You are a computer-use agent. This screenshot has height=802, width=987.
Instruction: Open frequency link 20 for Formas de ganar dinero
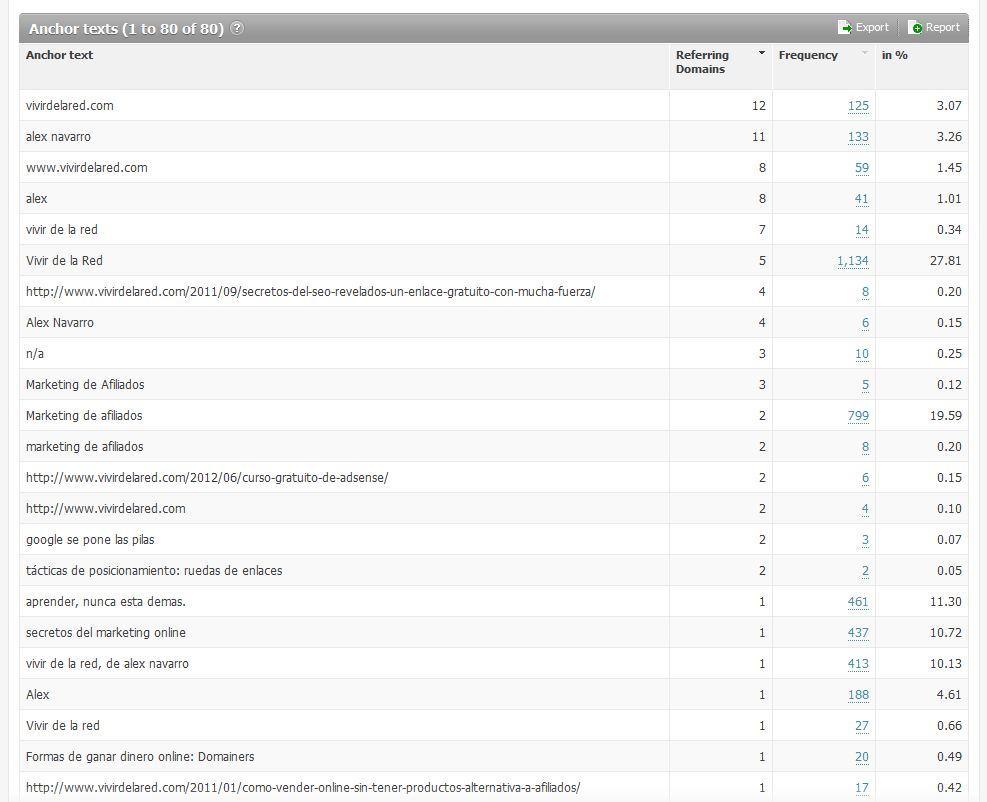[862, 757]
